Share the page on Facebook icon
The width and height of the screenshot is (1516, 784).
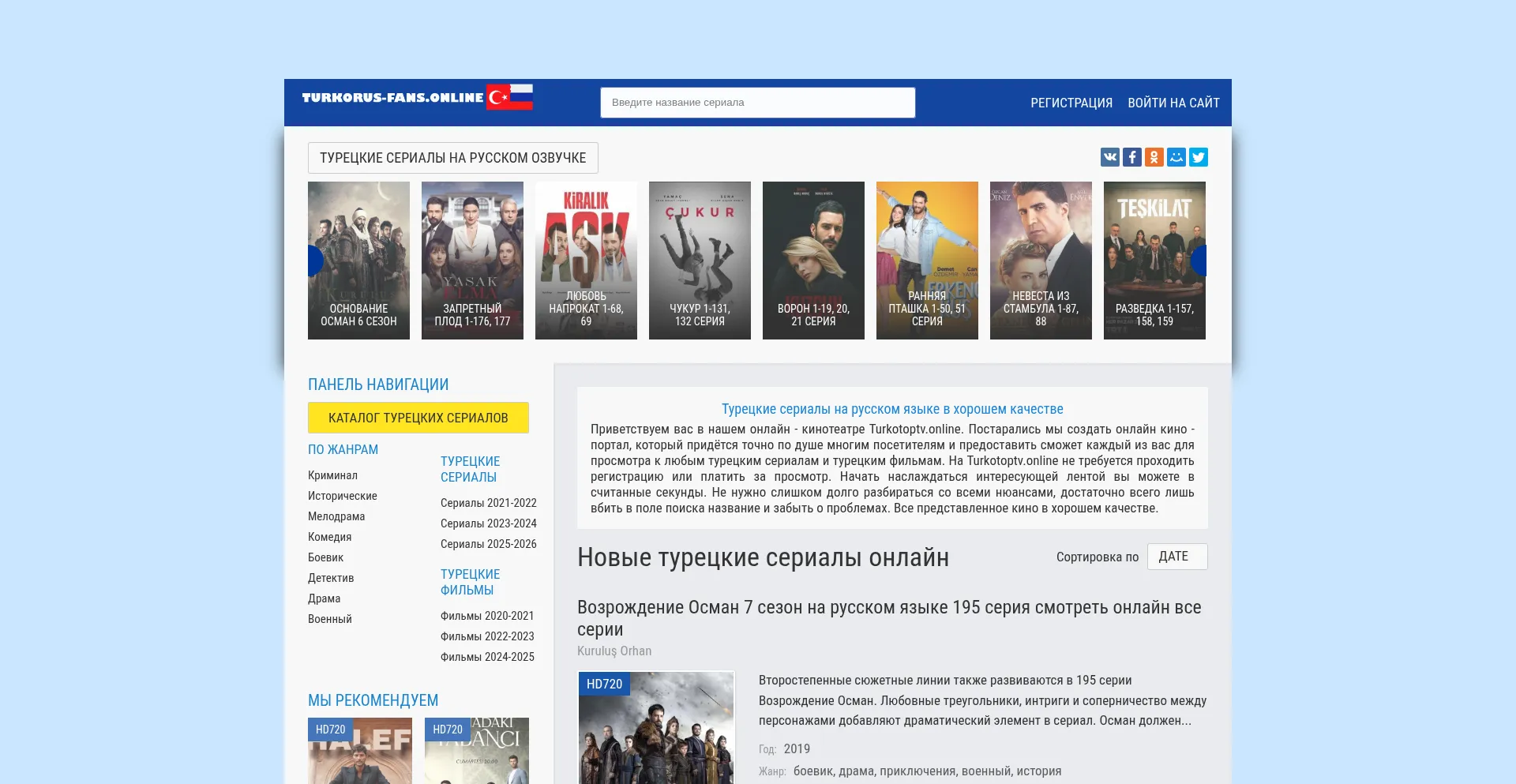1131,157
